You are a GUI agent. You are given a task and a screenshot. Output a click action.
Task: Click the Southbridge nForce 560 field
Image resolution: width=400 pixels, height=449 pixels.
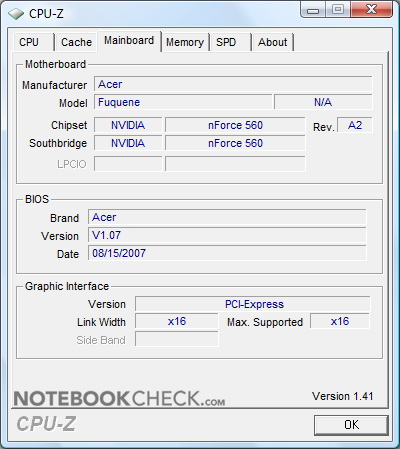tap(235, 143)
